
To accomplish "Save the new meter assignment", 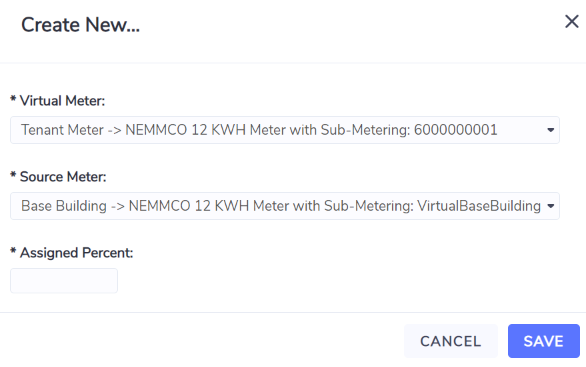I will [x=544, y=341].
